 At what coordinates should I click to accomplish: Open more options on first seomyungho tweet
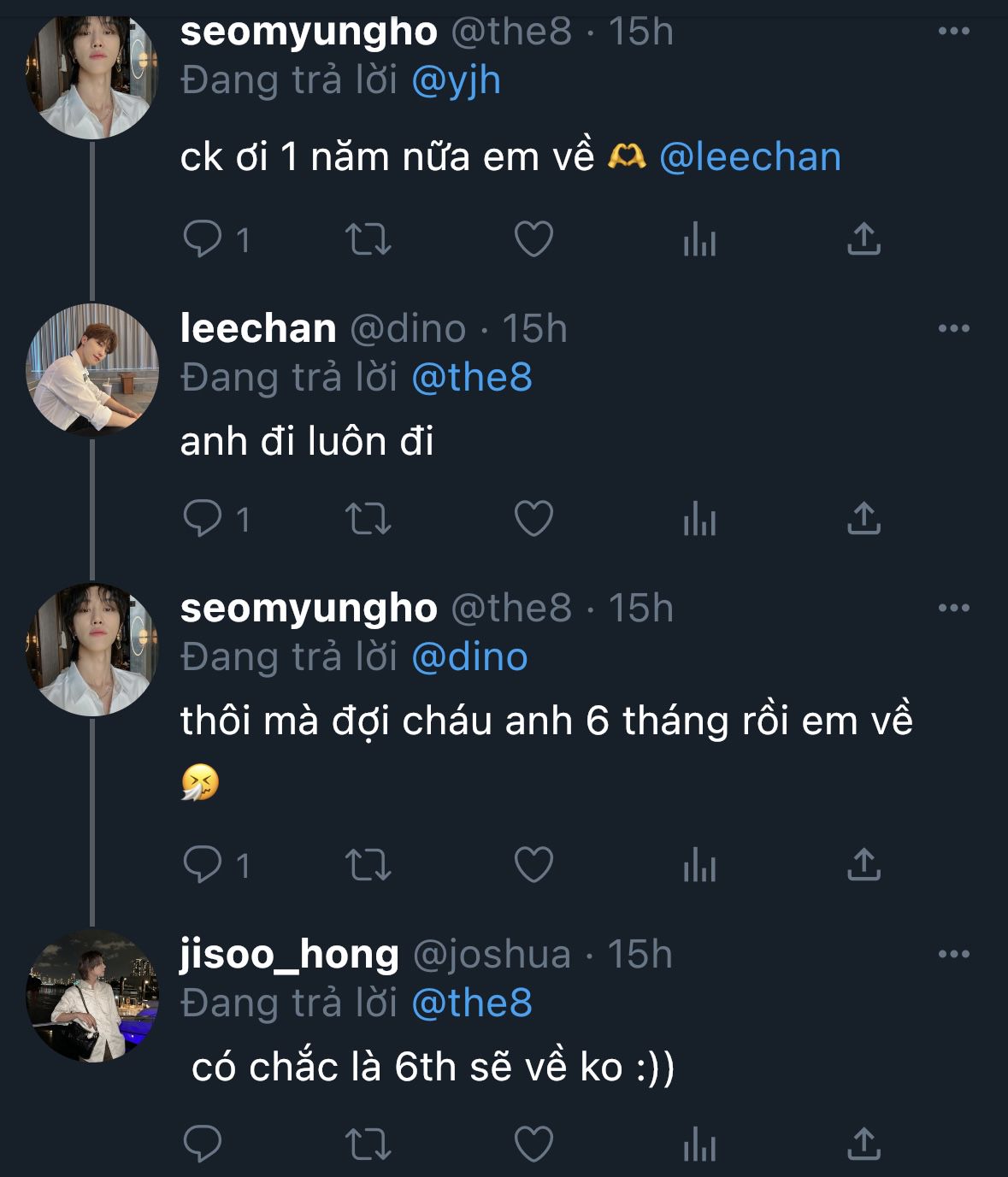tap(953, 32)
